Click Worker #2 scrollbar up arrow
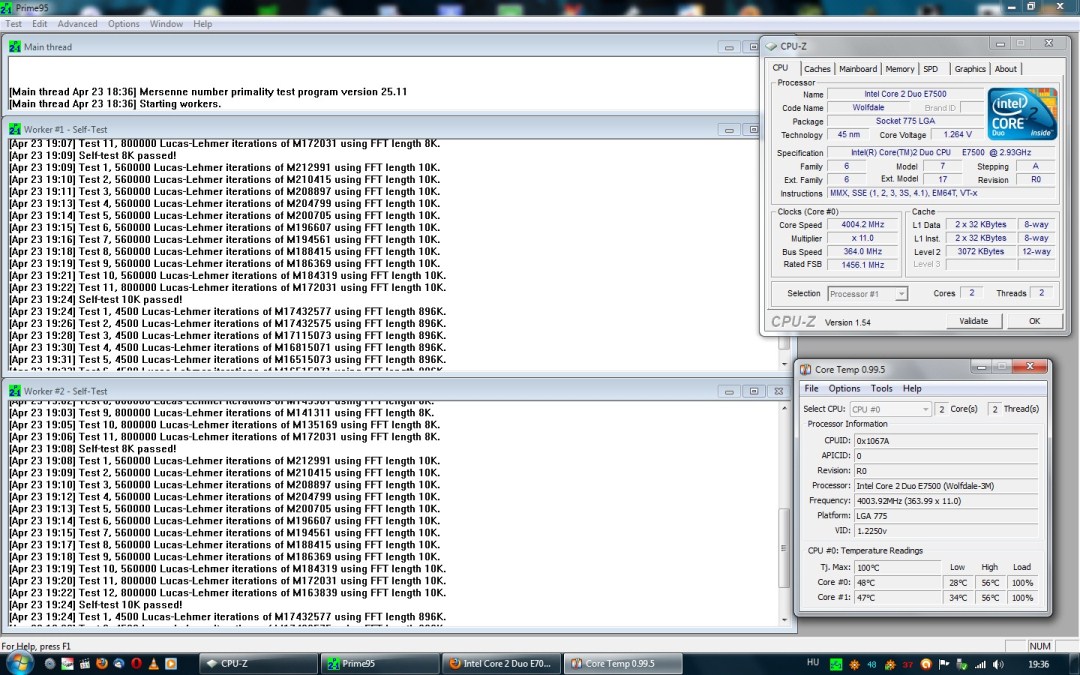1080x675 pixels. click(x=784, y=408)
